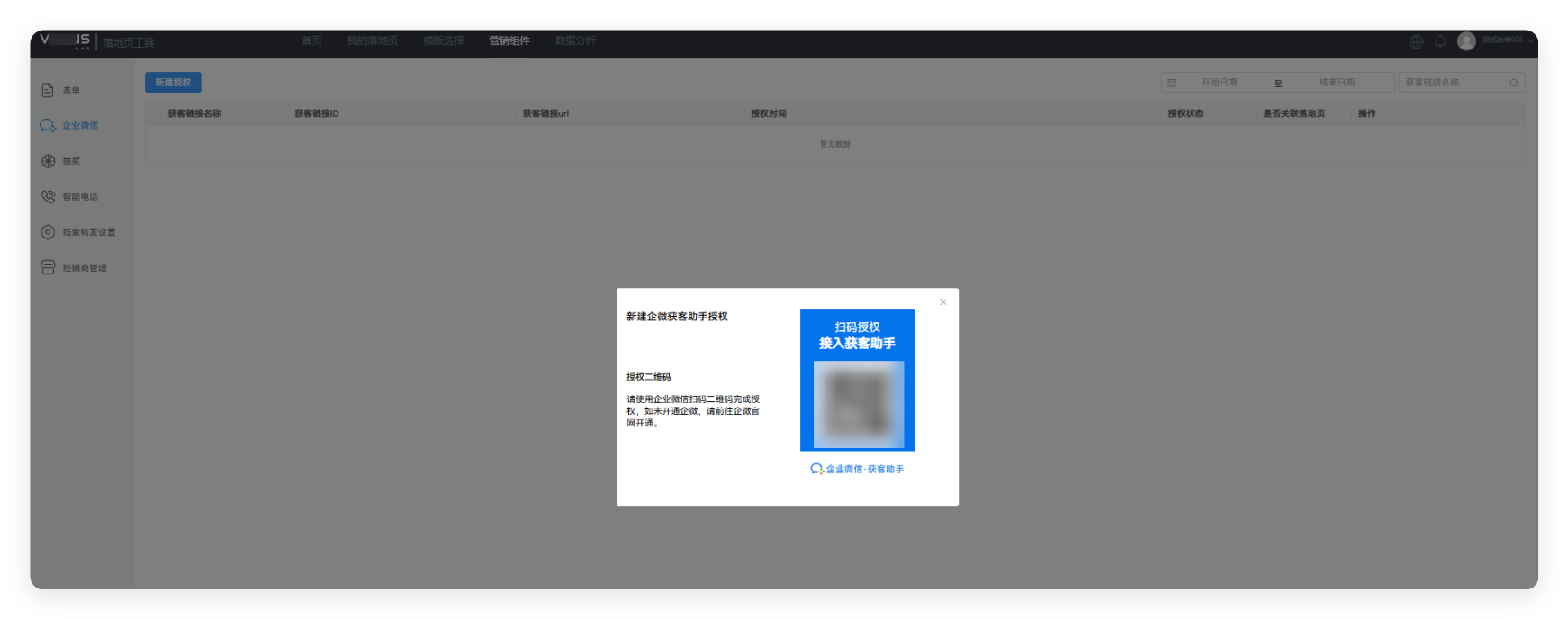Click the globe language icon
Image resolution: width=1568 pixels, height=619 pixels.
click(x=1416, y=41)
